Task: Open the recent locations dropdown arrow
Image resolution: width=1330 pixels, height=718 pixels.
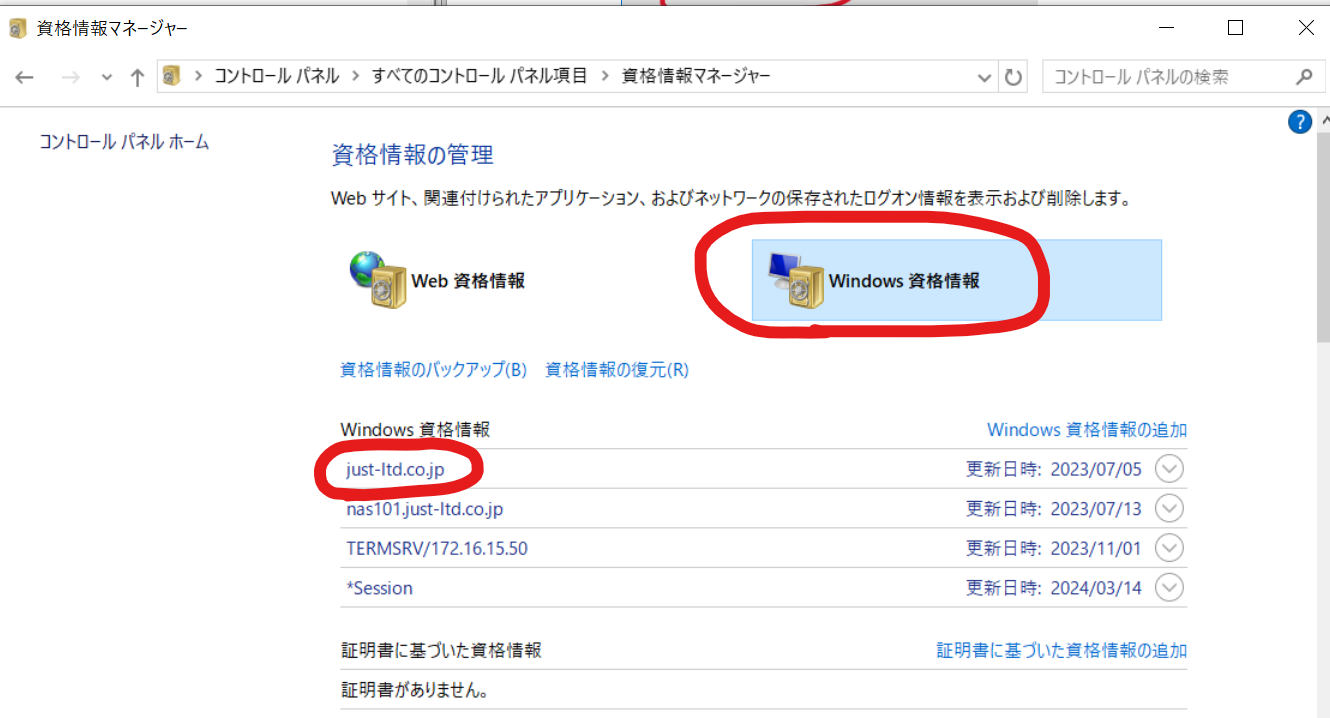Action: click(x=107, y=77)
